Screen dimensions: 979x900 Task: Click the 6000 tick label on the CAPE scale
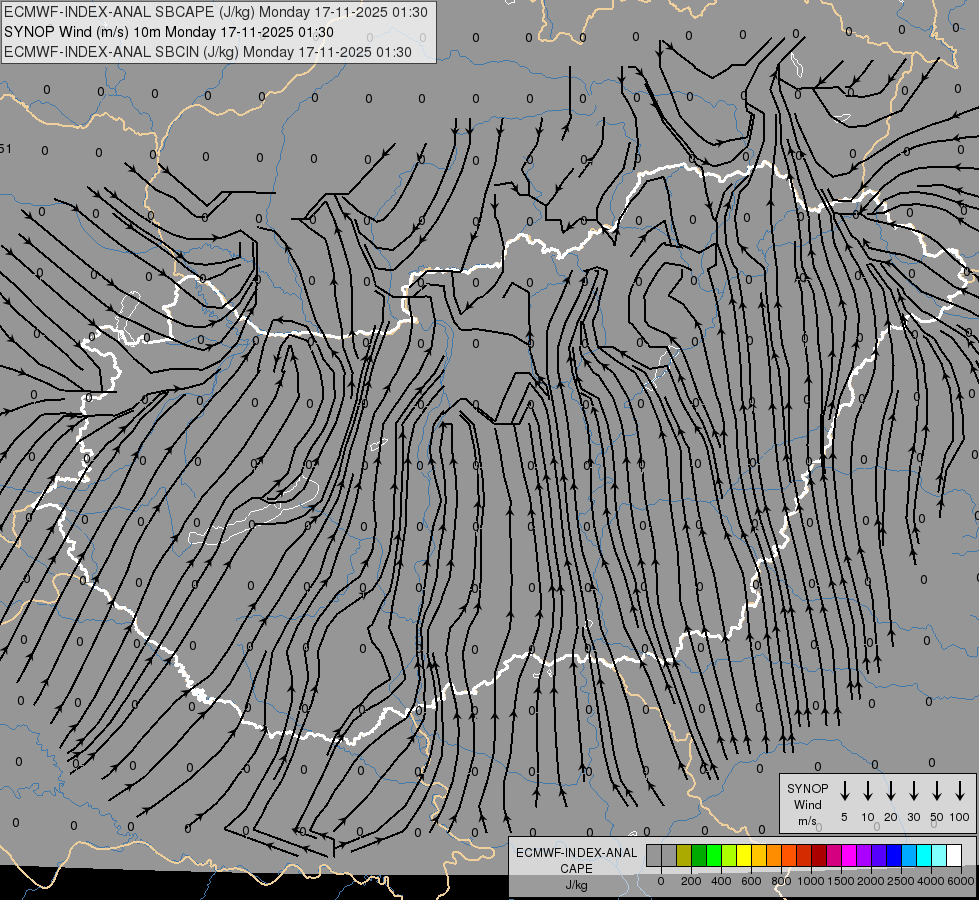coord(961,881)
